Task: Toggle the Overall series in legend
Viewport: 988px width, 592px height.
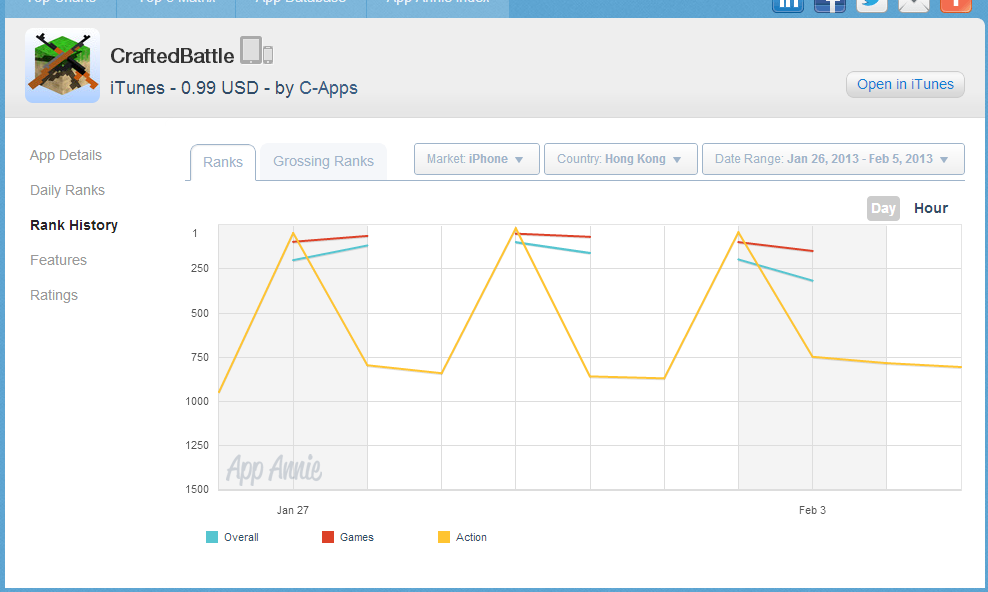Action: 233,537
